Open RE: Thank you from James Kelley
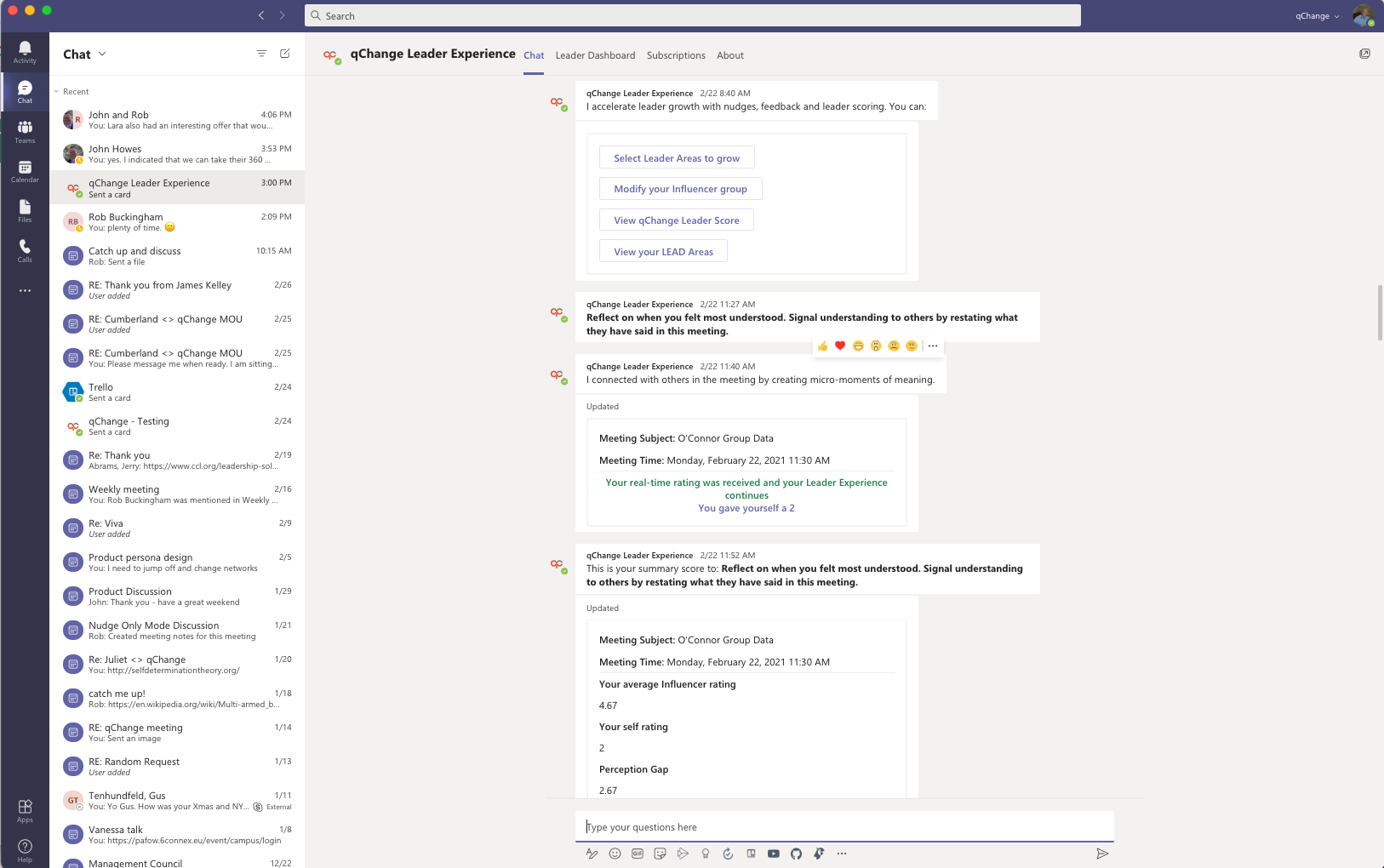Screen dimensions: 1384x868 (x=177, y=289)
